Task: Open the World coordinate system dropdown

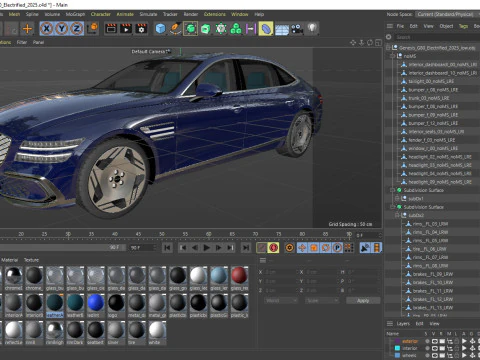Action: pos(281,301)
